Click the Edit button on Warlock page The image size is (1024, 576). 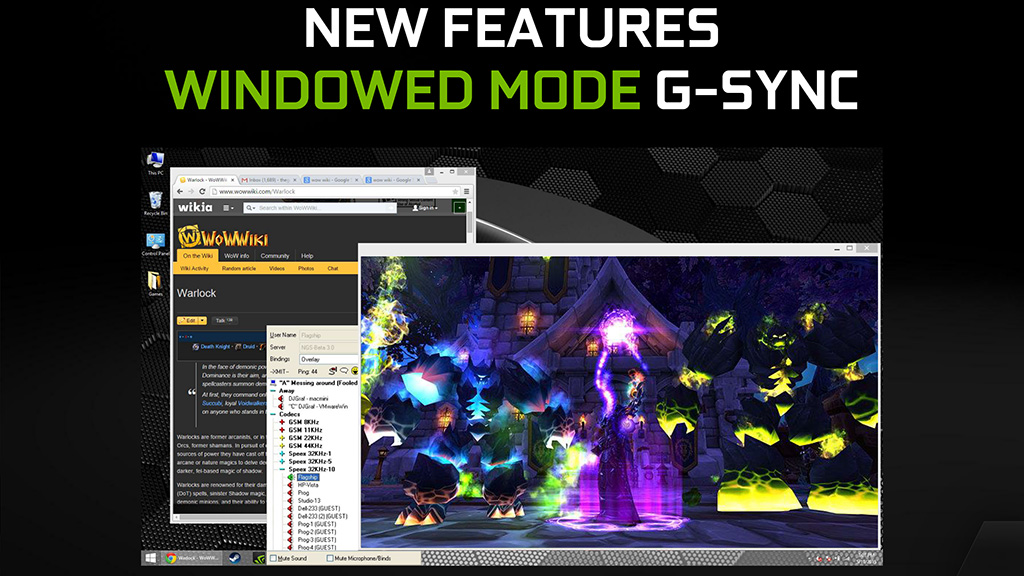[188, 321]
